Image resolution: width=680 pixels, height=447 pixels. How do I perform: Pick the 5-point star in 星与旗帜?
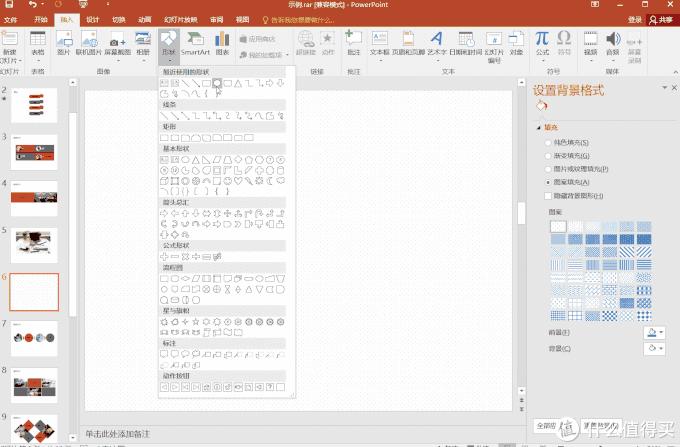[196, 322]
